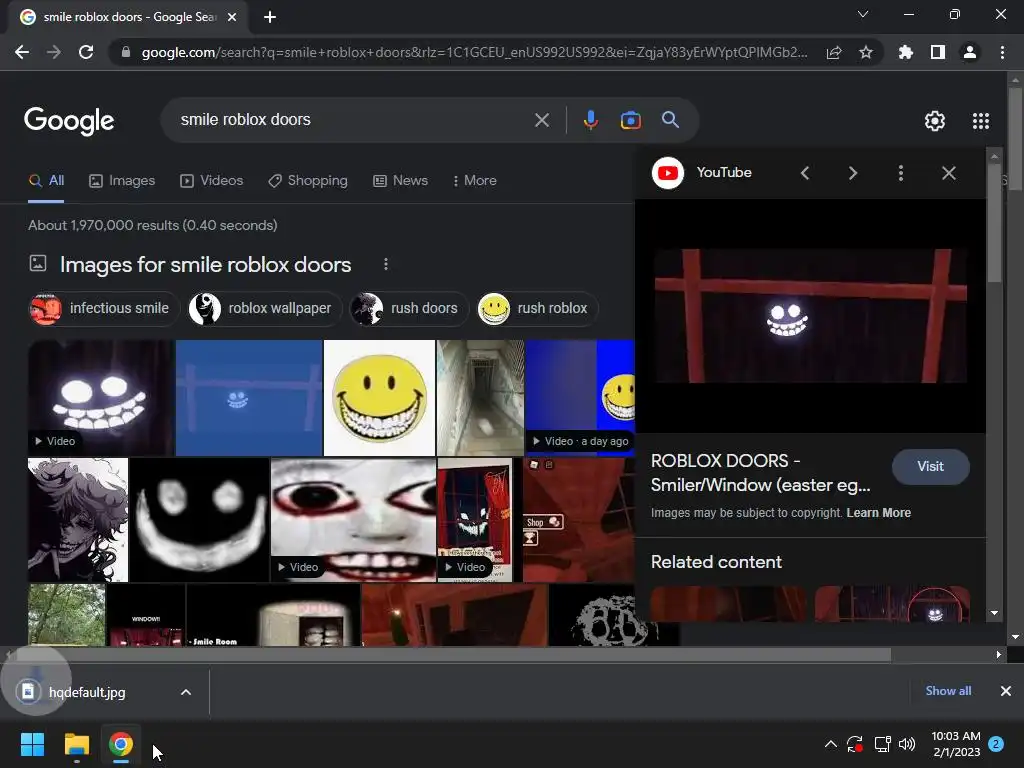The image size is (1024, 768).
Task: Open Google quick settings gear
Action: [935, 121]
